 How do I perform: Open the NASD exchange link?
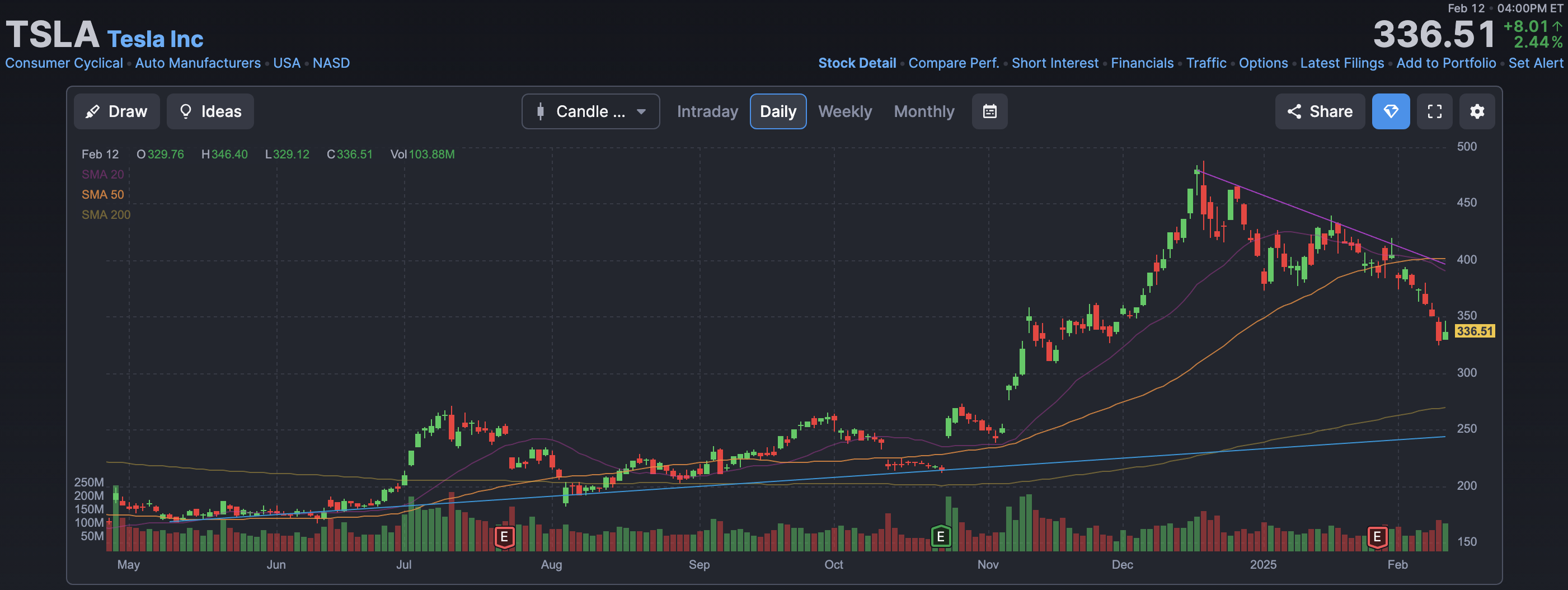pos(331,63)
